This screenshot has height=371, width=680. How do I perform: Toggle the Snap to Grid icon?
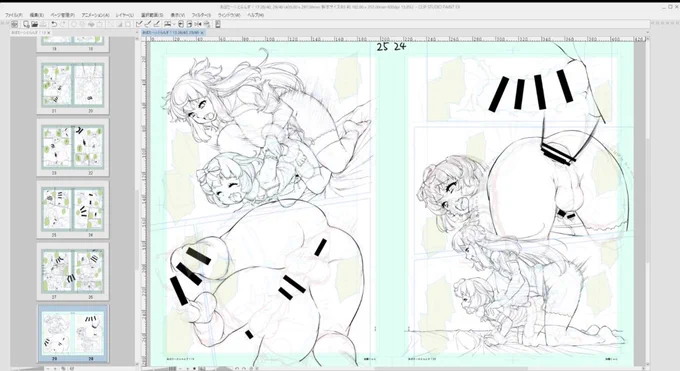tap(157, 24)
